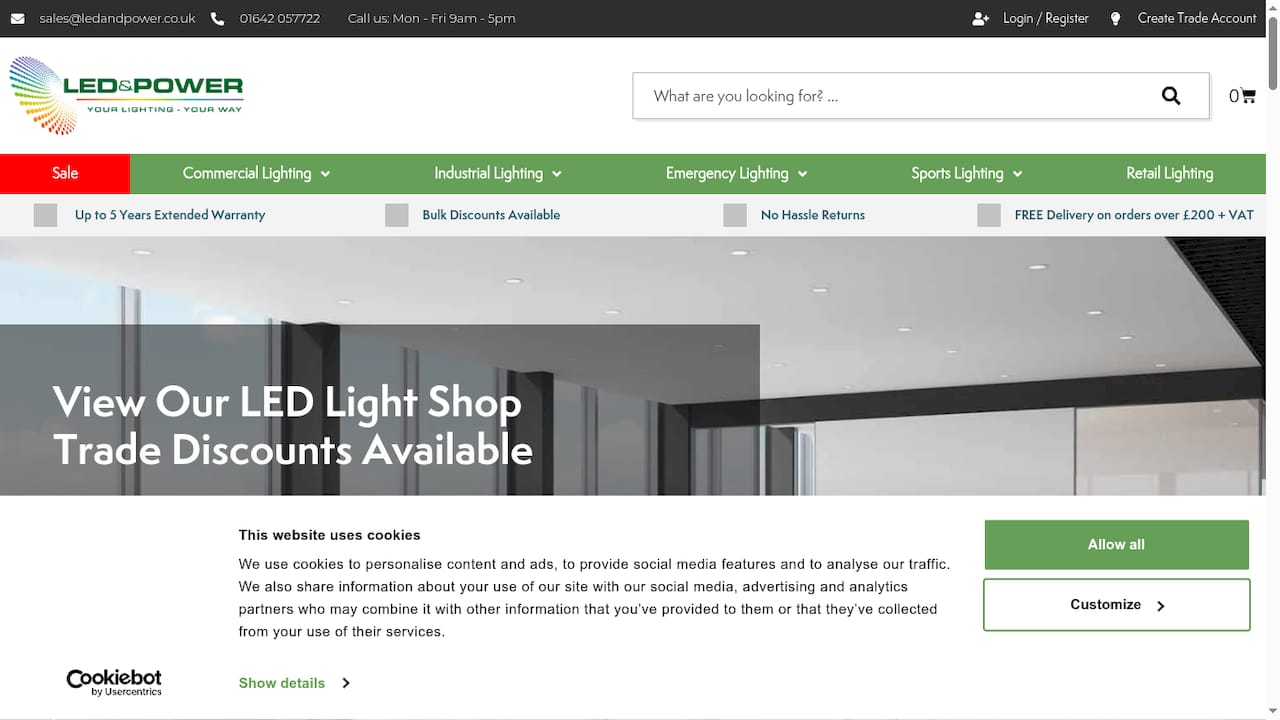This screenshot has width=1280, height=720.
Task: Click the search magnifier icon
Action: click(x=1171, y=95)
